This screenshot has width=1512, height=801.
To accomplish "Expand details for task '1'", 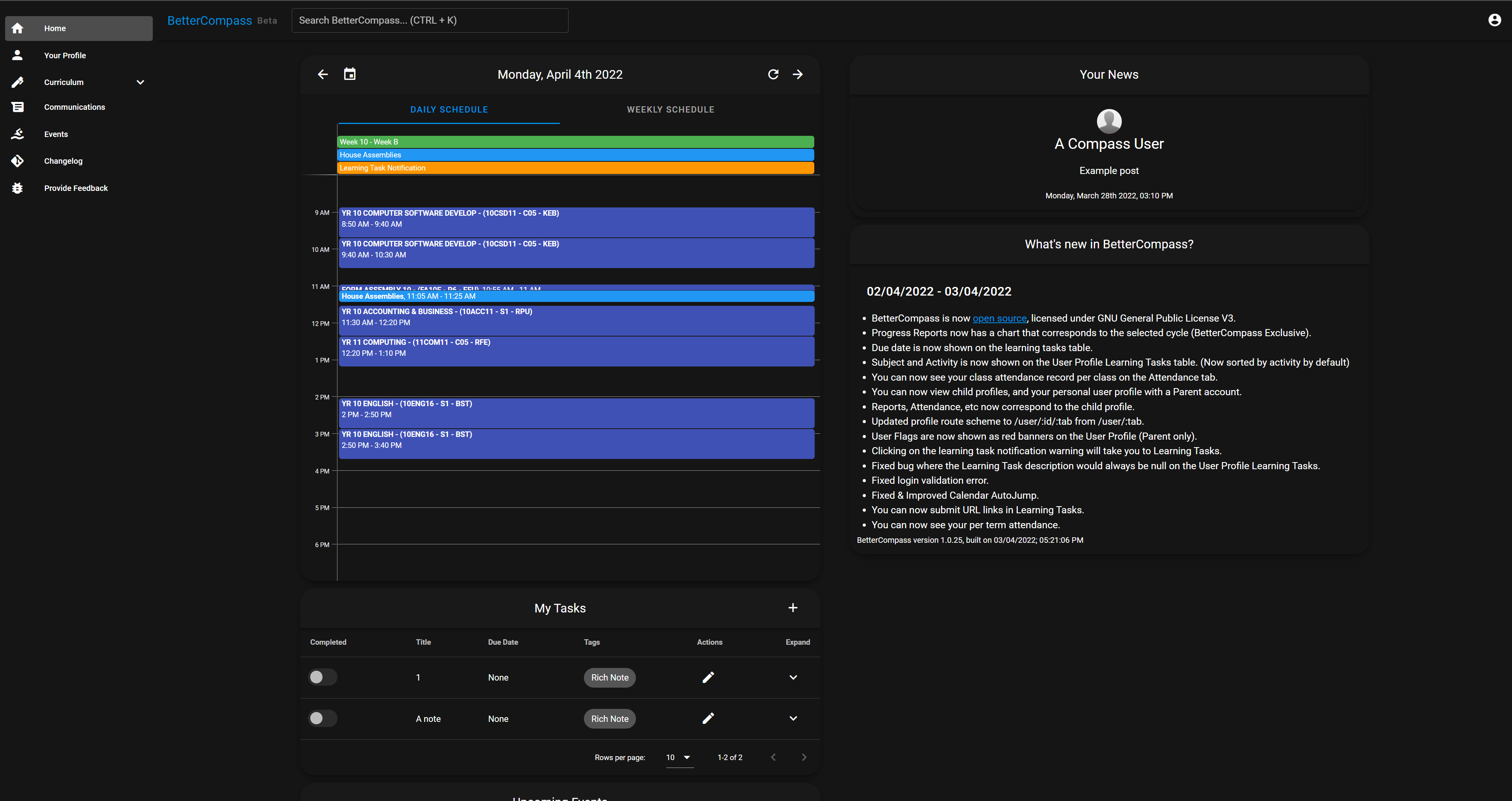I will (x=793, y=677).
